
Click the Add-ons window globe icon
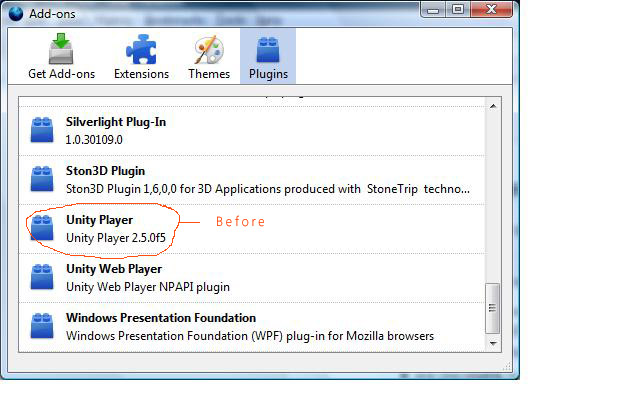(x=16, y=13)
